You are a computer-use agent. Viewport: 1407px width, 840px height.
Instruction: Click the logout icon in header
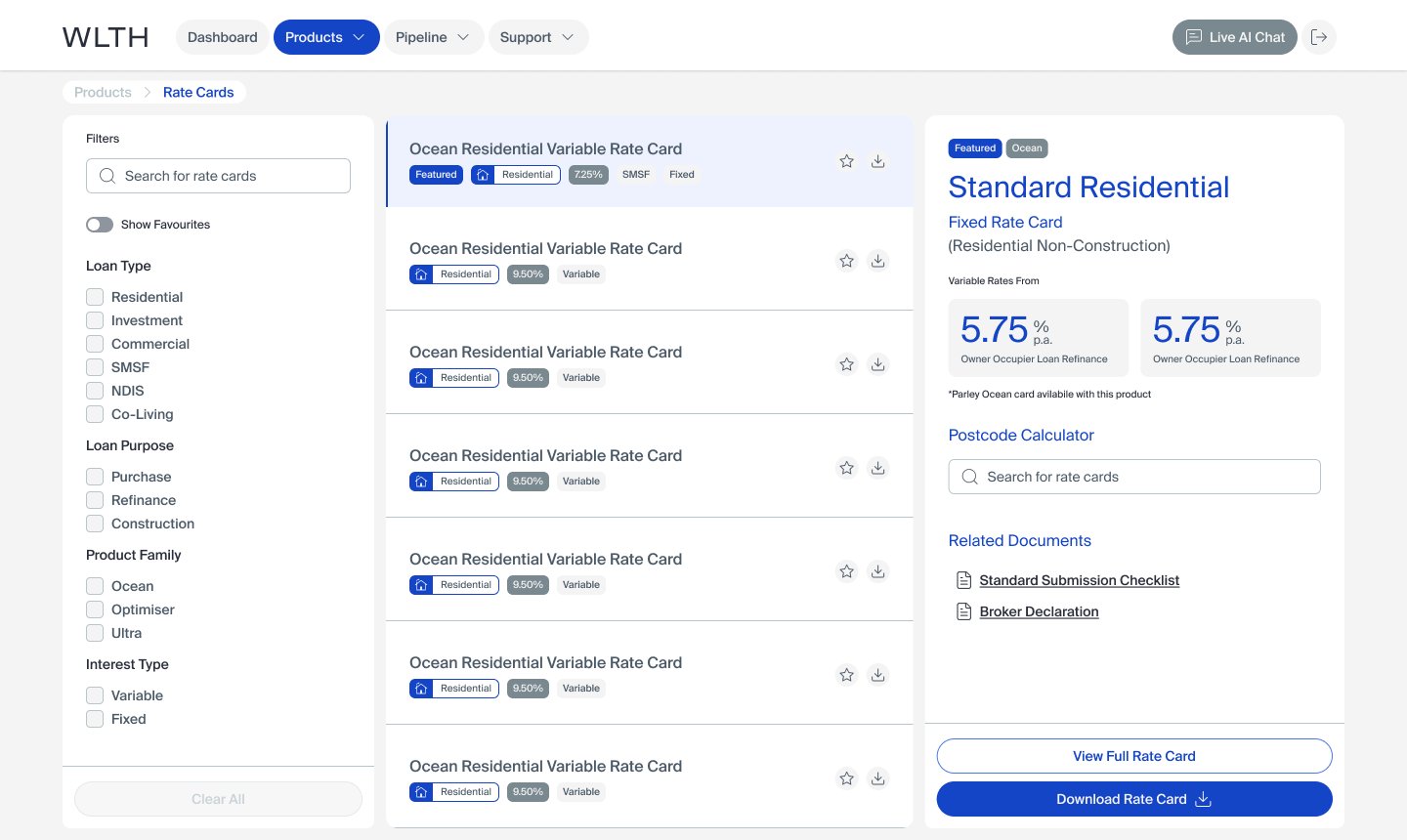pyautogui.click(x=1319, y=37)
